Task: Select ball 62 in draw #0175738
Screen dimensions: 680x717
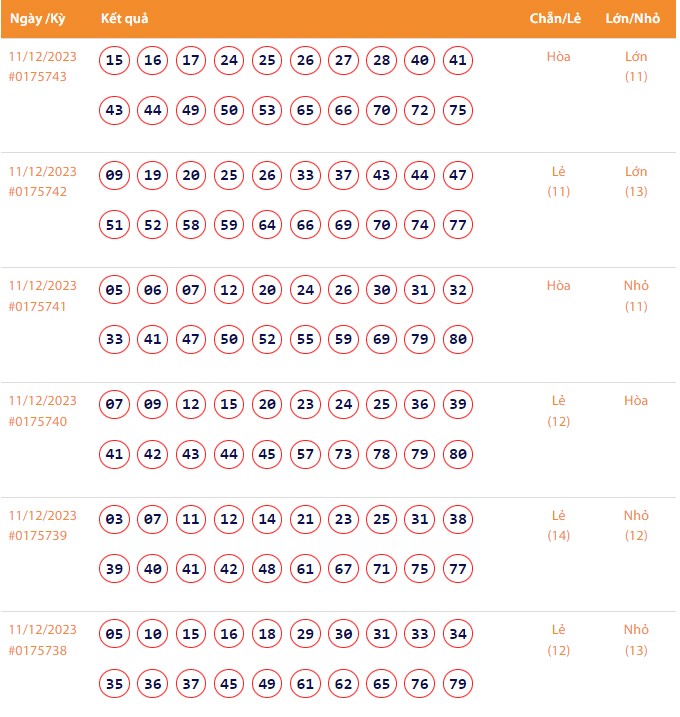Action: pos(344,684)
